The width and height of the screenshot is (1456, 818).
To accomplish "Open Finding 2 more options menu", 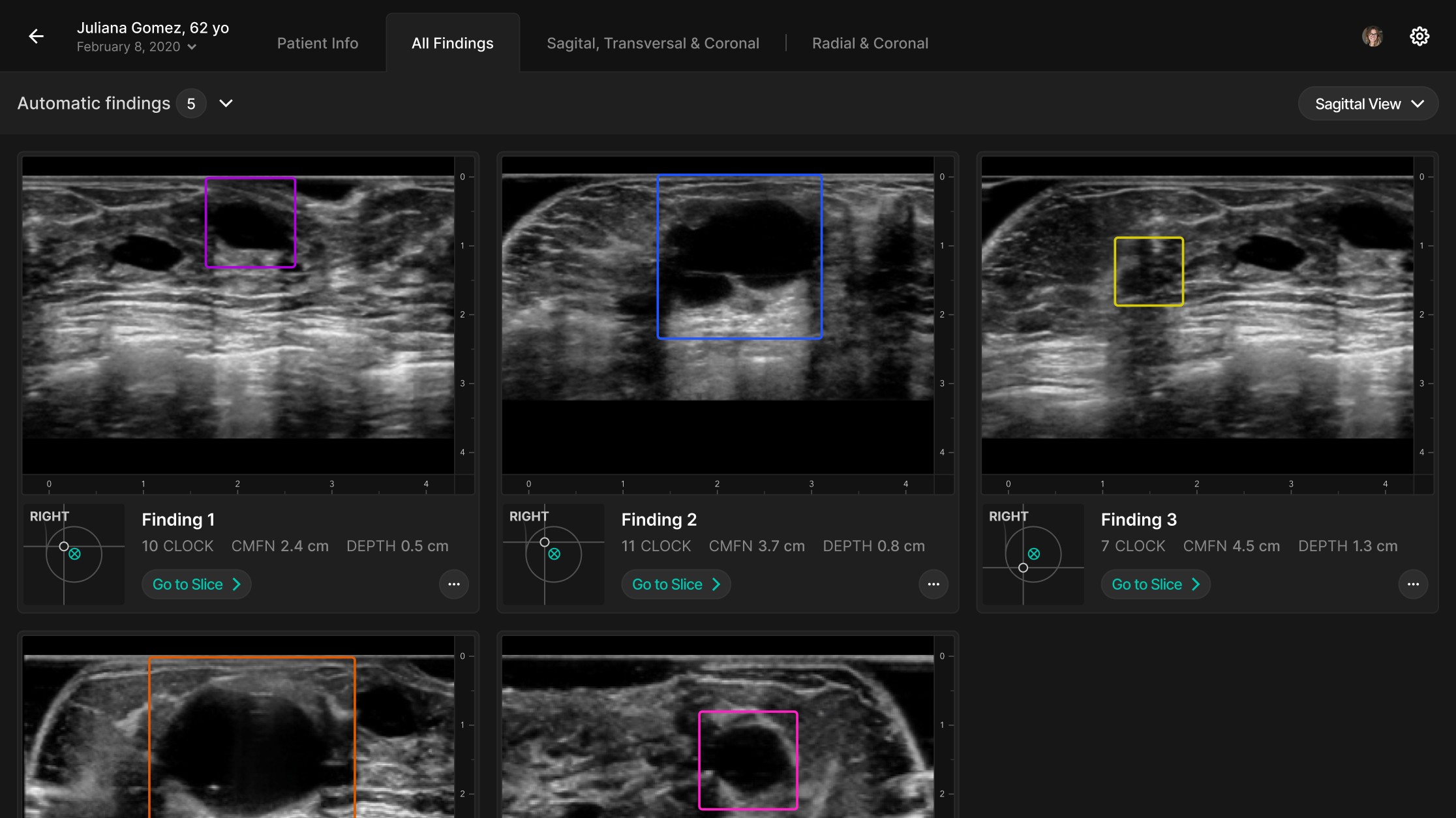I will point(933,584).
